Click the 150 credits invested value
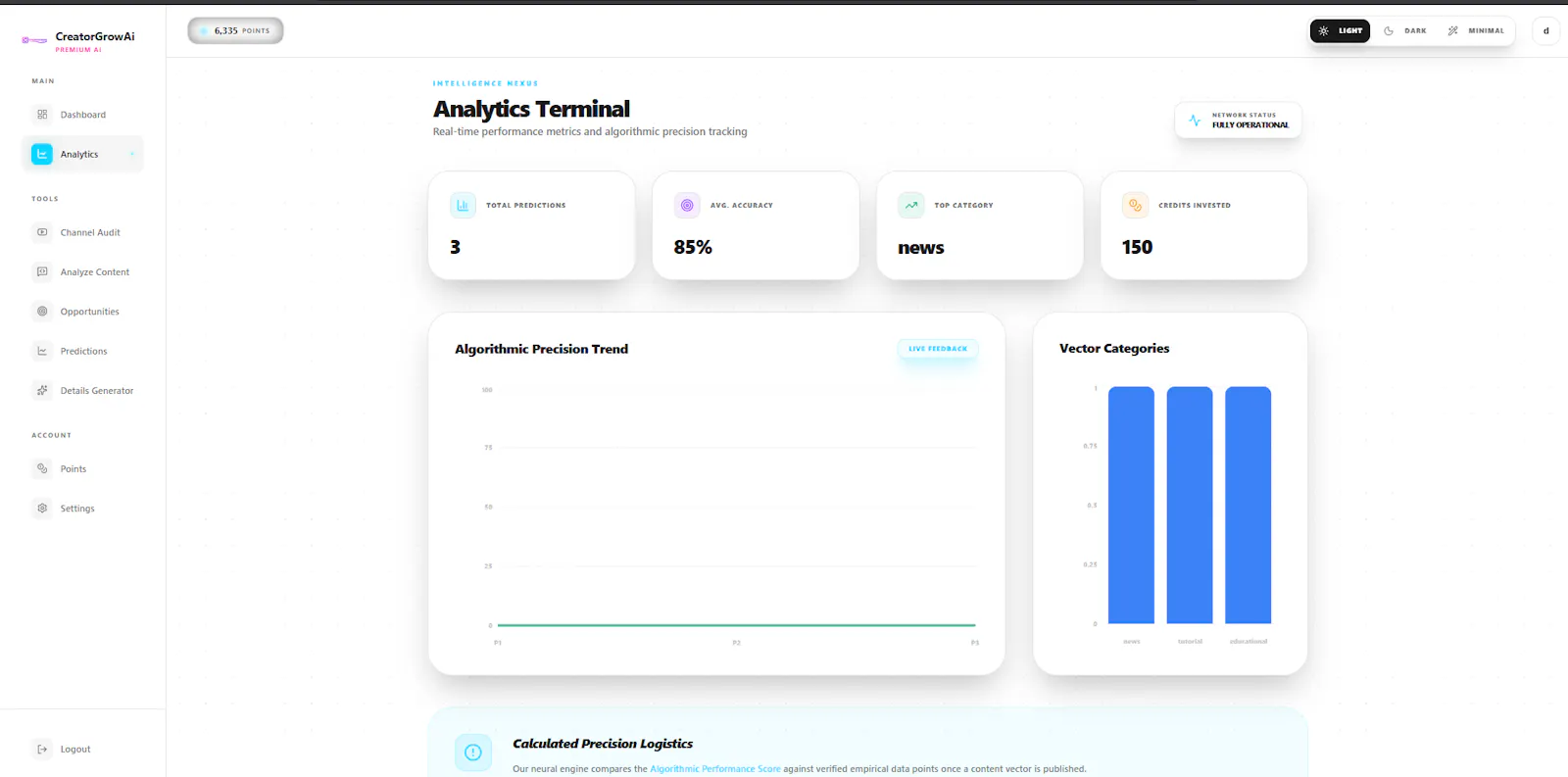This screenshot has height=777, width=1568. click(1137, 247)
